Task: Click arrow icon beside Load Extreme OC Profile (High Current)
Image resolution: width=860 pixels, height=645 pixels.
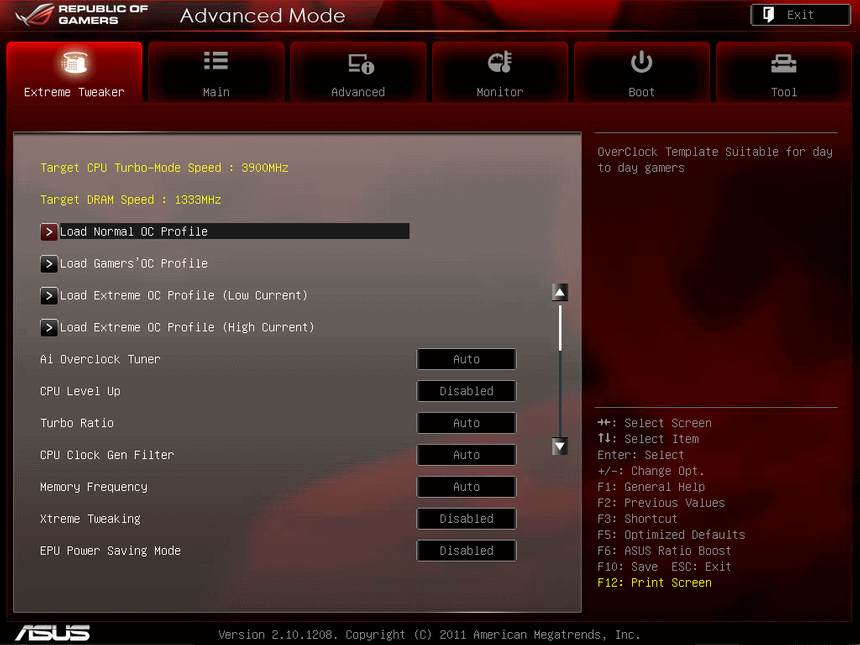Action: (x=48, y=327)
